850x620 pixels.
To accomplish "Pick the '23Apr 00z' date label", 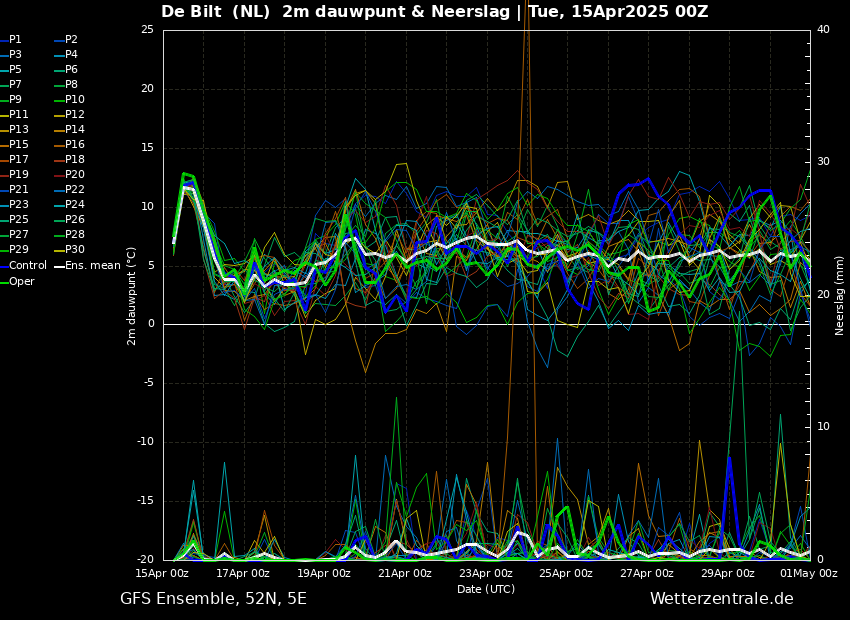I will point(486,573).
